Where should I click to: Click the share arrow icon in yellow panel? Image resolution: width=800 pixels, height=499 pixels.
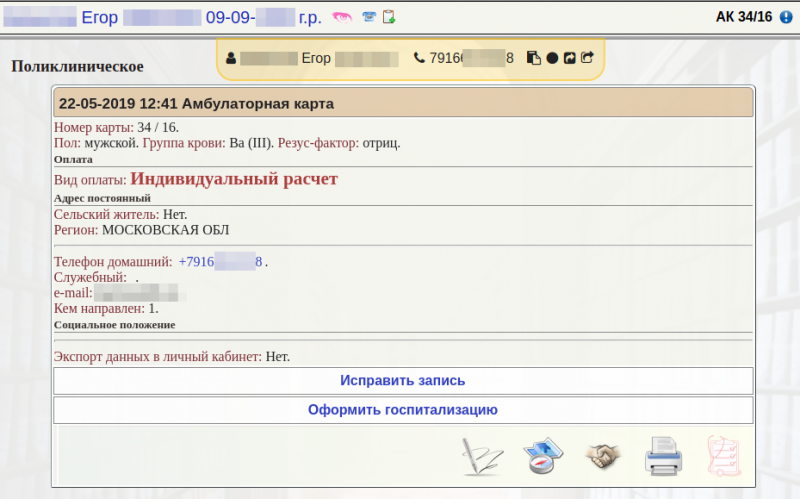click(587, 58)
